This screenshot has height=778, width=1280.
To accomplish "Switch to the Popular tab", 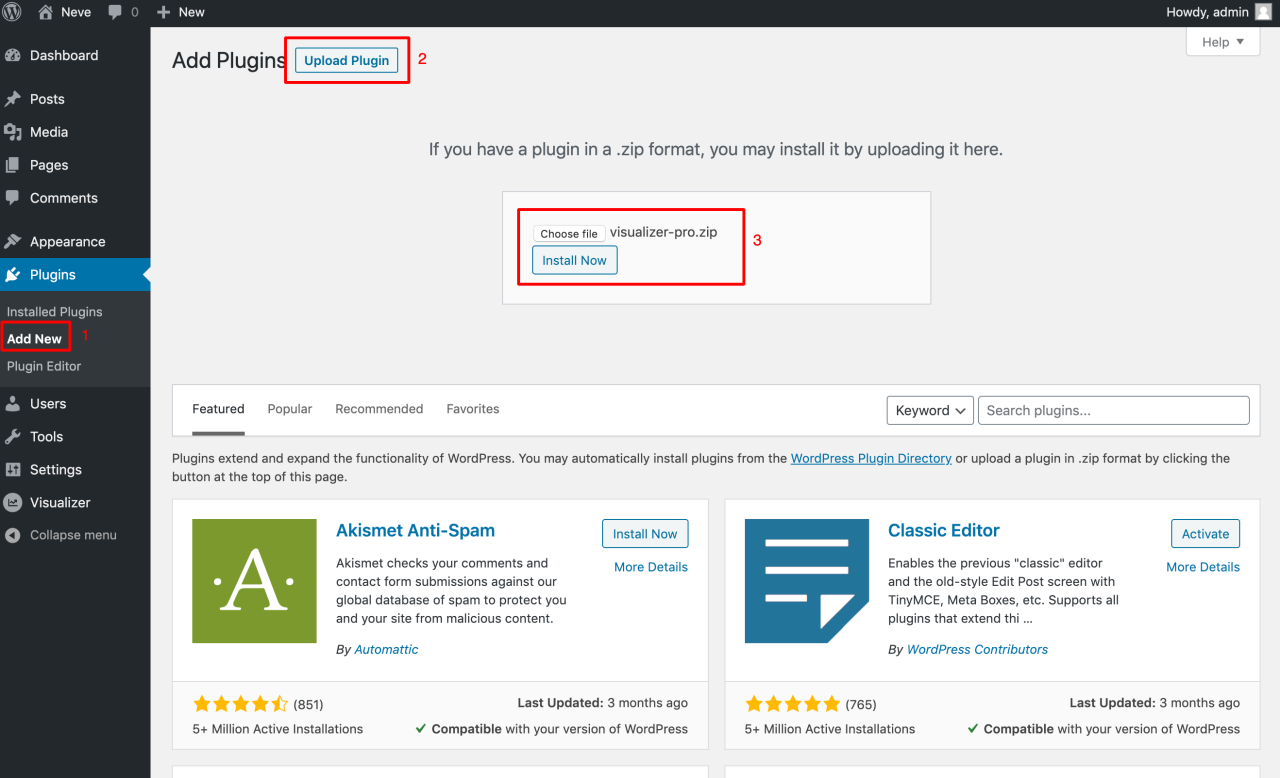I will 290,409.
